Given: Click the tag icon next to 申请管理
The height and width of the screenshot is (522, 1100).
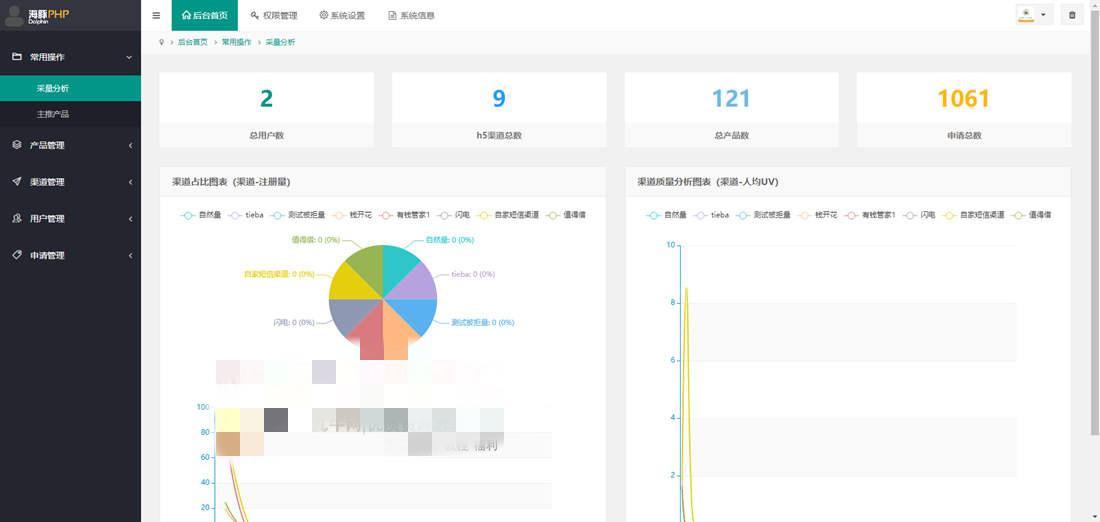Looking at the screenshot, I should click(17, 255).
